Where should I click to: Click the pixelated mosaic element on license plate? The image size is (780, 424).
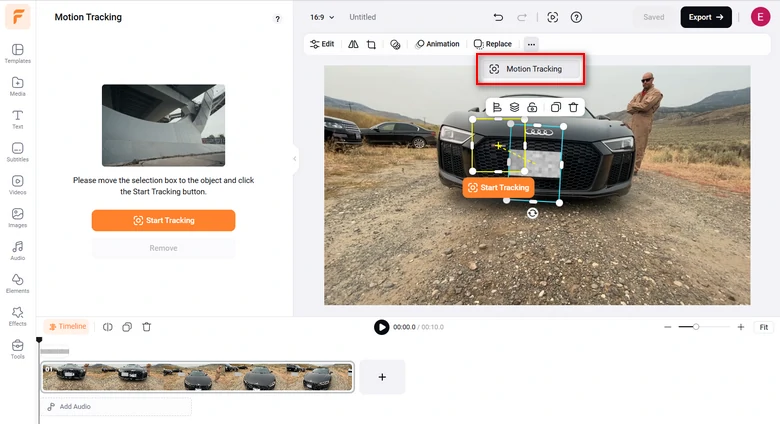point(534,162)
